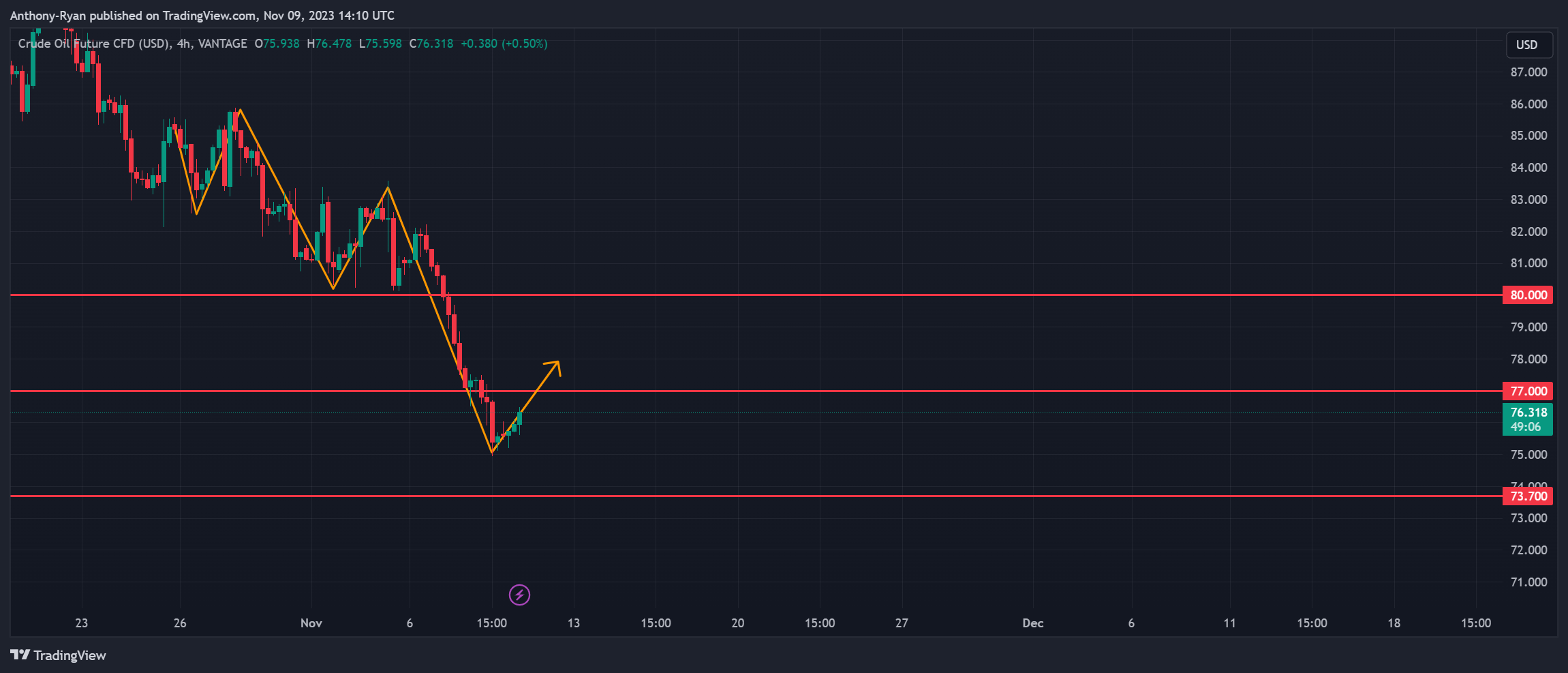This screenshot has height=673, width=1568.
Task: Click the close value C76.318
Action: pos(431,44)
